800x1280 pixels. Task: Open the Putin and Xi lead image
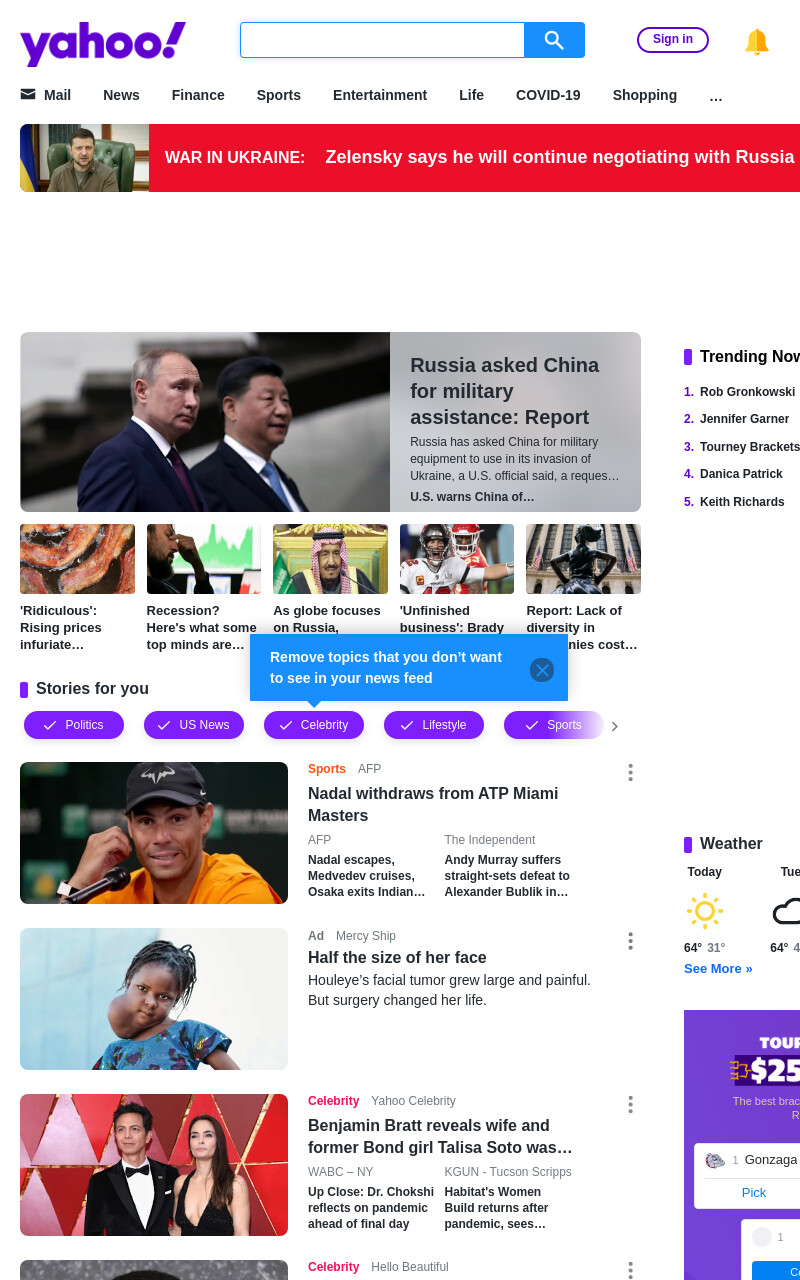[x=205, y=422]
